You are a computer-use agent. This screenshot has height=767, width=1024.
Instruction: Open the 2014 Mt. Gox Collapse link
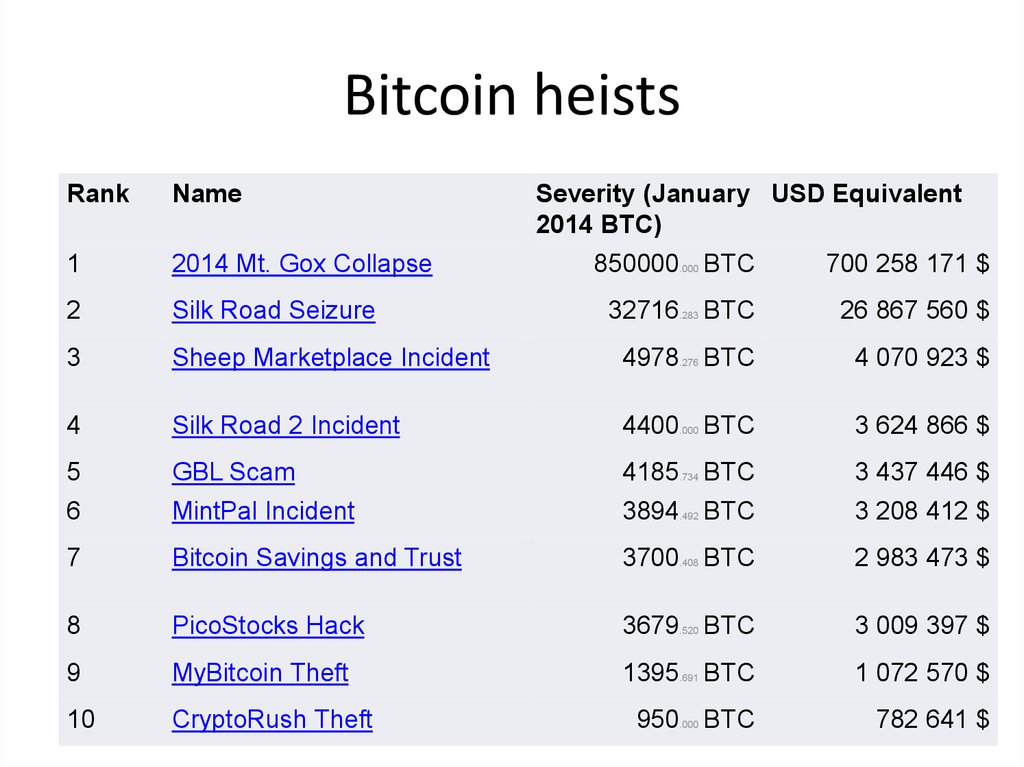click(x=301, y=264)
